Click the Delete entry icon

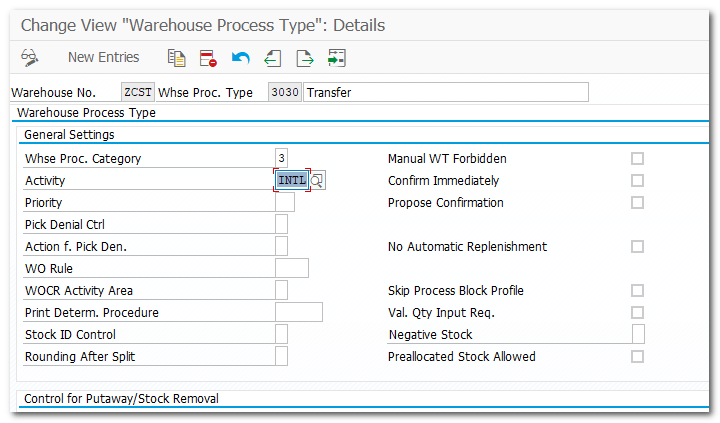pos(208,57)
